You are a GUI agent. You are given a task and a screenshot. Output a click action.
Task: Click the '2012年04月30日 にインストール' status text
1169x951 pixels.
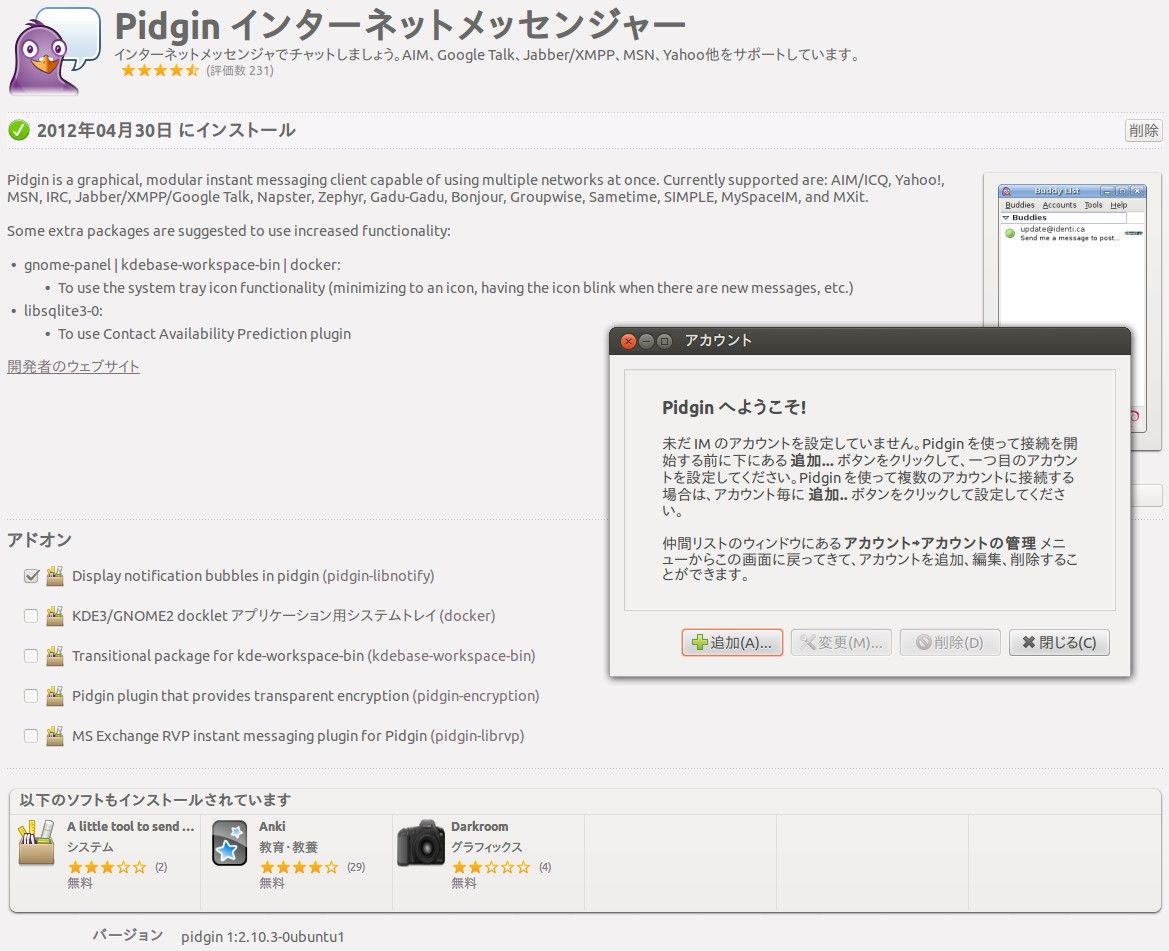tap(166, 130)
